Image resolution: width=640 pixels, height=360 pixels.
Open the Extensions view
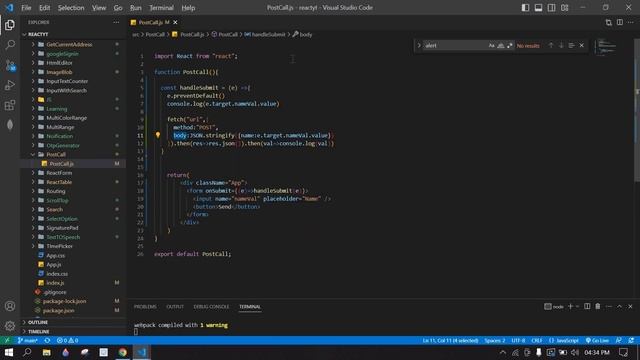click(x=10, y=105)
